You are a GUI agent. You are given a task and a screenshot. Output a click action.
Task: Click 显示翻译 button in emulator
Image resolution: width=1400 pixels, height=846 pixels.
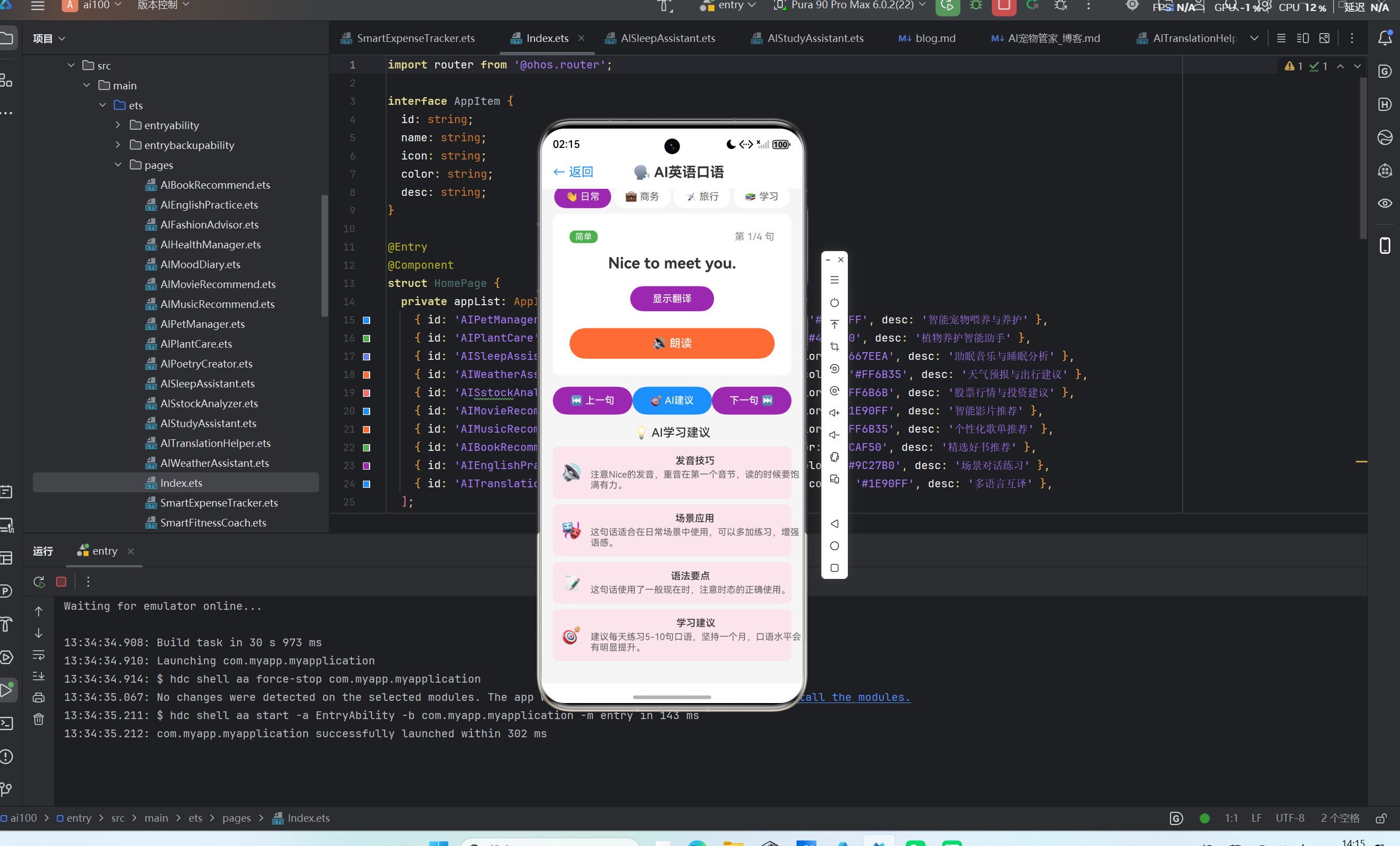(x=671, y=299)
